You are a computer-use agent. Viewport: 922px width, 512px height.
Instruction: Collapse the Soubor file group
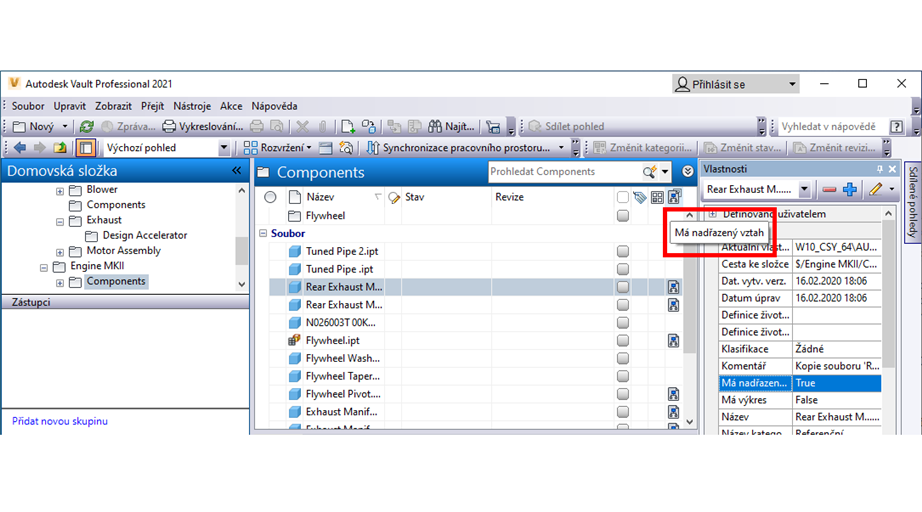(x=263, y=233)
